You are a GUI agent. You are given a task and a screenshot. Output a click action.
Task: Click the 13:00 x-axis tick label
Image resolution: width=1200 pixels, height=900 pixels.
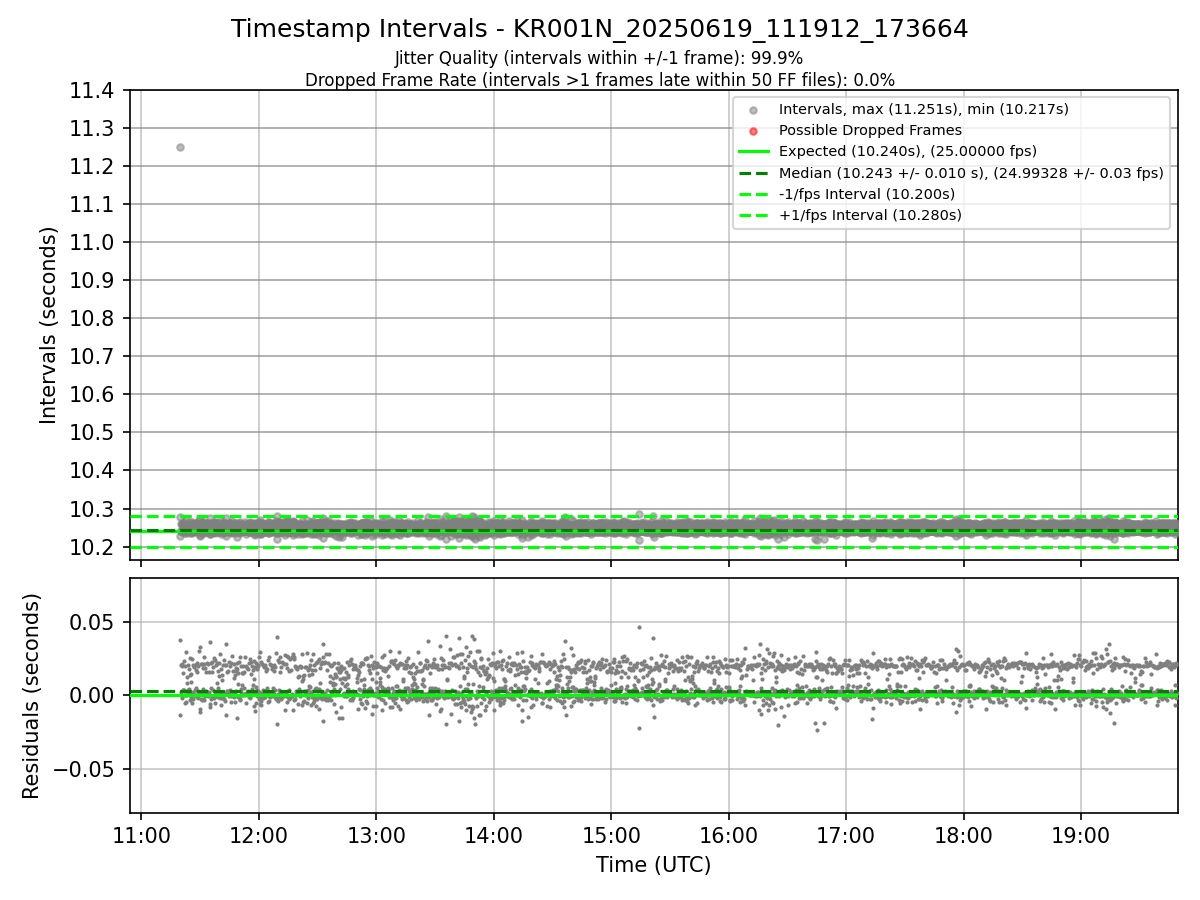(376, 835)
